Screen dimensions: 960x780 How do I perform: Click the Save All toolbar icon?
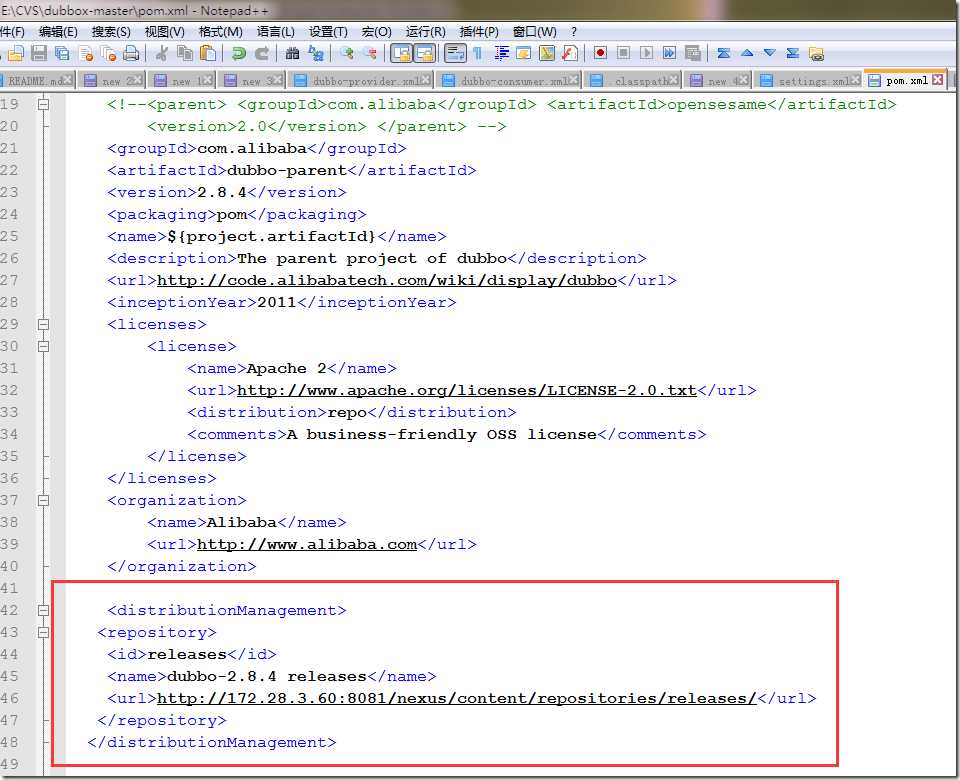pos(62,54)
